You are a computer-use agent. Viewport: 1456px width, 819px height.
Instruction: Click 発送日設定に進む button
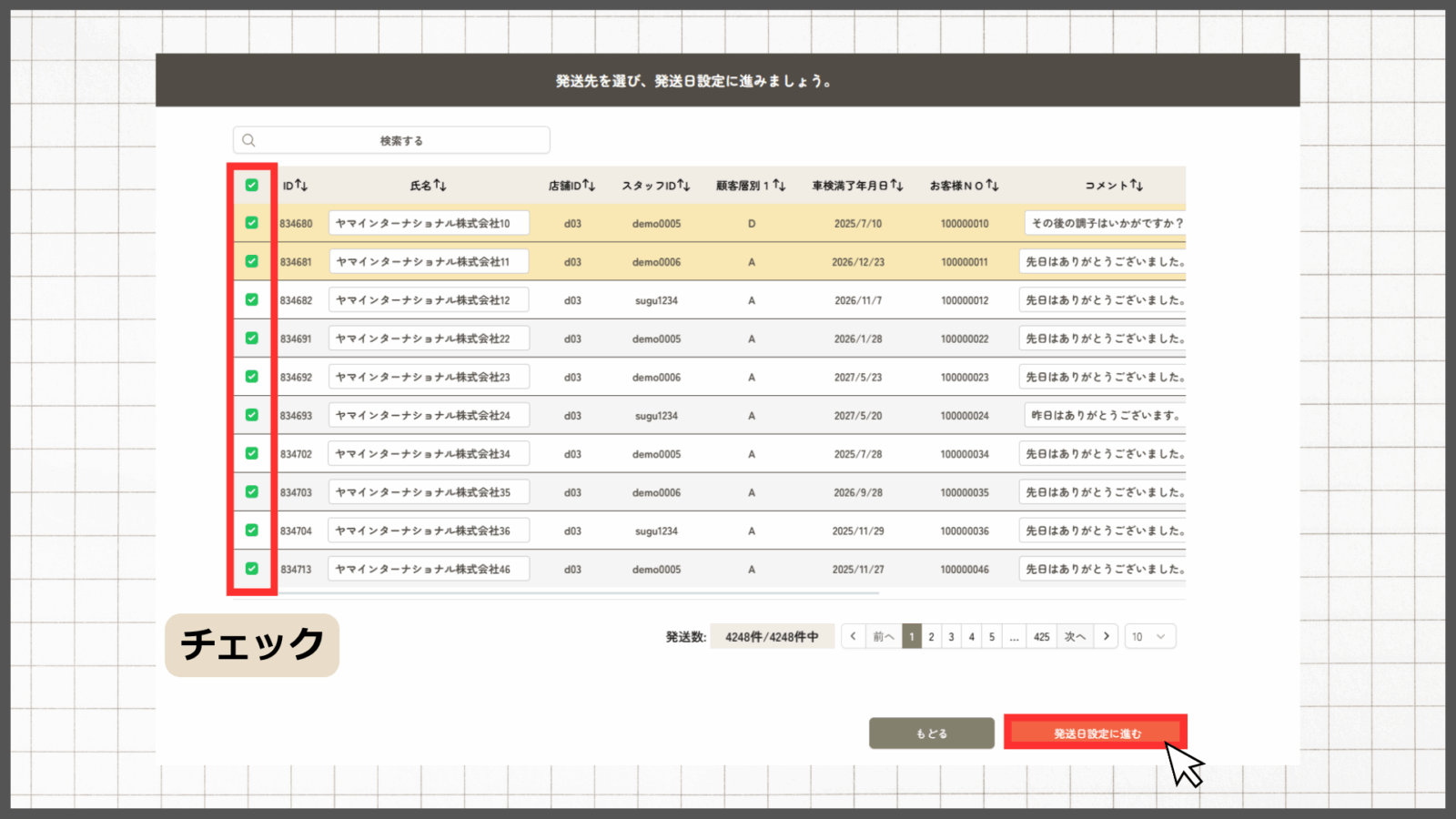(x=1096, y=733)
